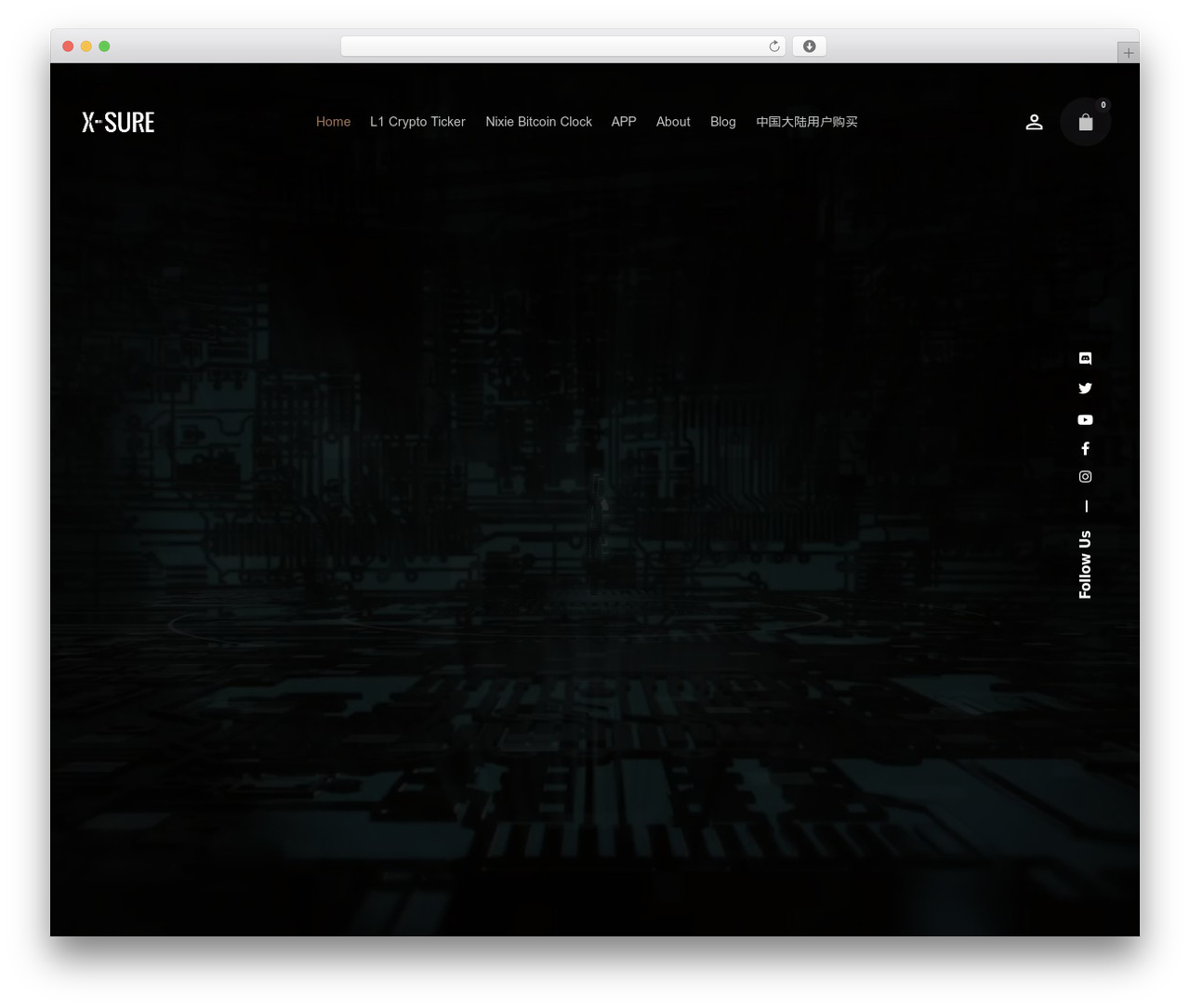Click the green maximize window button
The width and height of the screenshot is (1190, 1008).
[104, 46]
